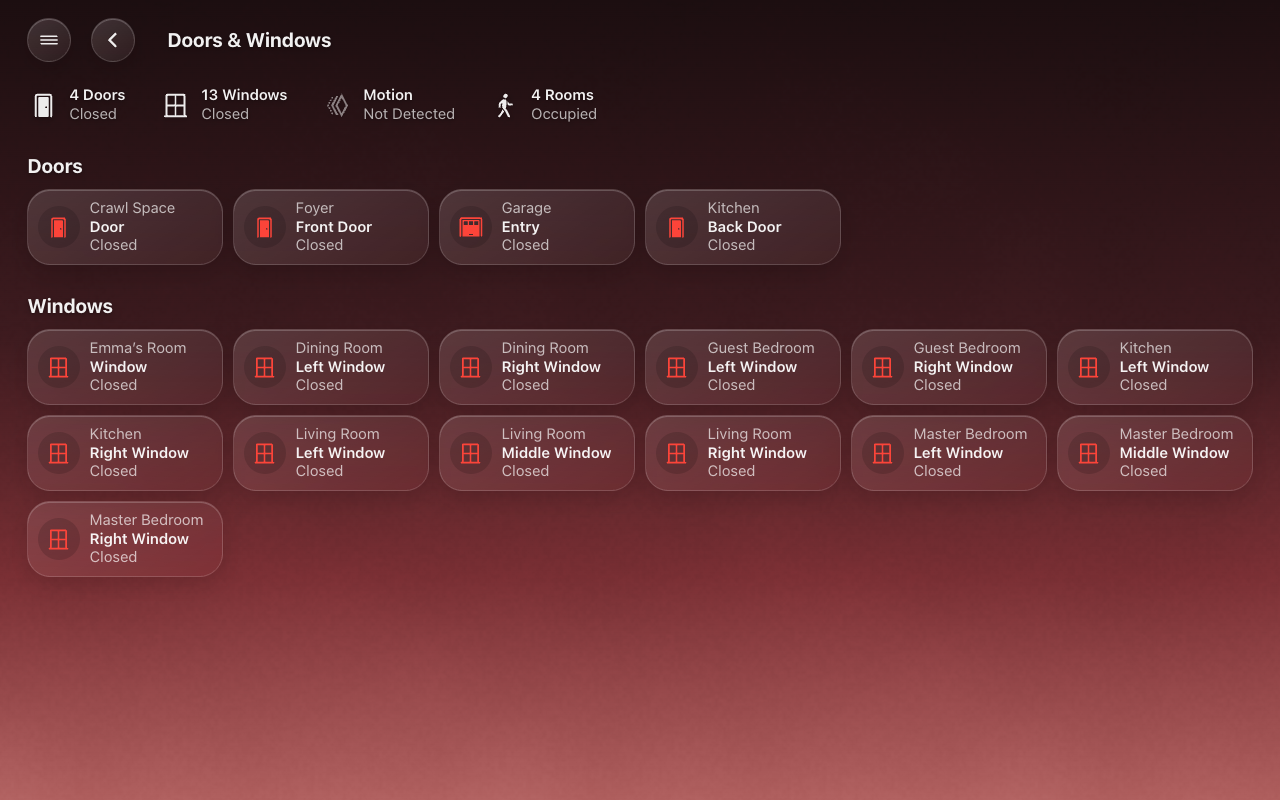Viewport: 1280px width, 800px height.
Task: Open the 13 Windows Closed summary
Action: pos(225,104)
